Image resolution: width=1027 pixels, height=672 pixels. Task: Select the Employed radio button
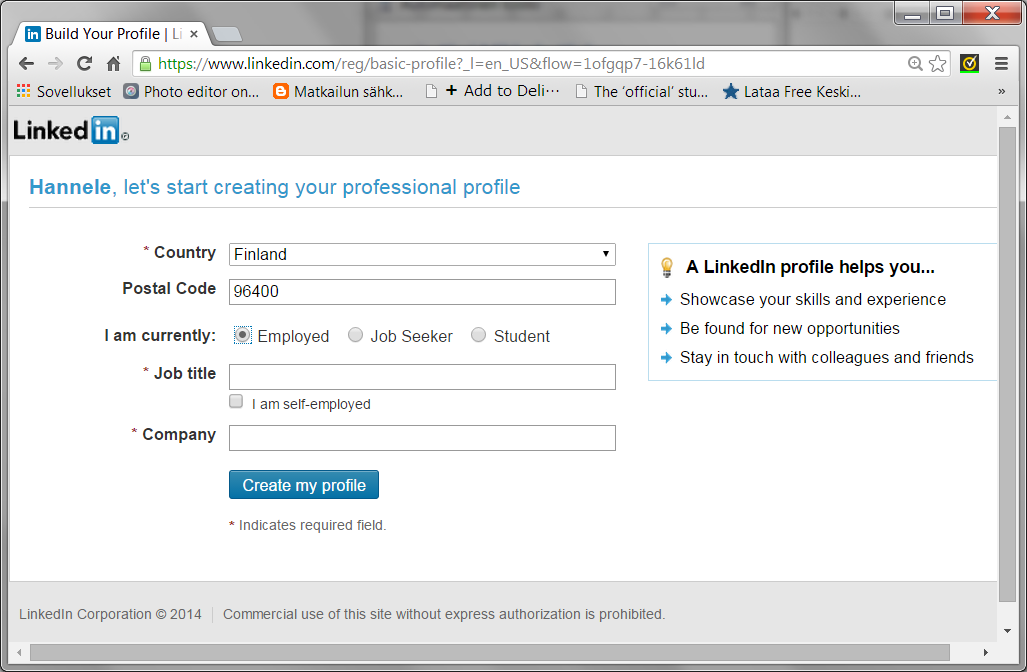242,335
